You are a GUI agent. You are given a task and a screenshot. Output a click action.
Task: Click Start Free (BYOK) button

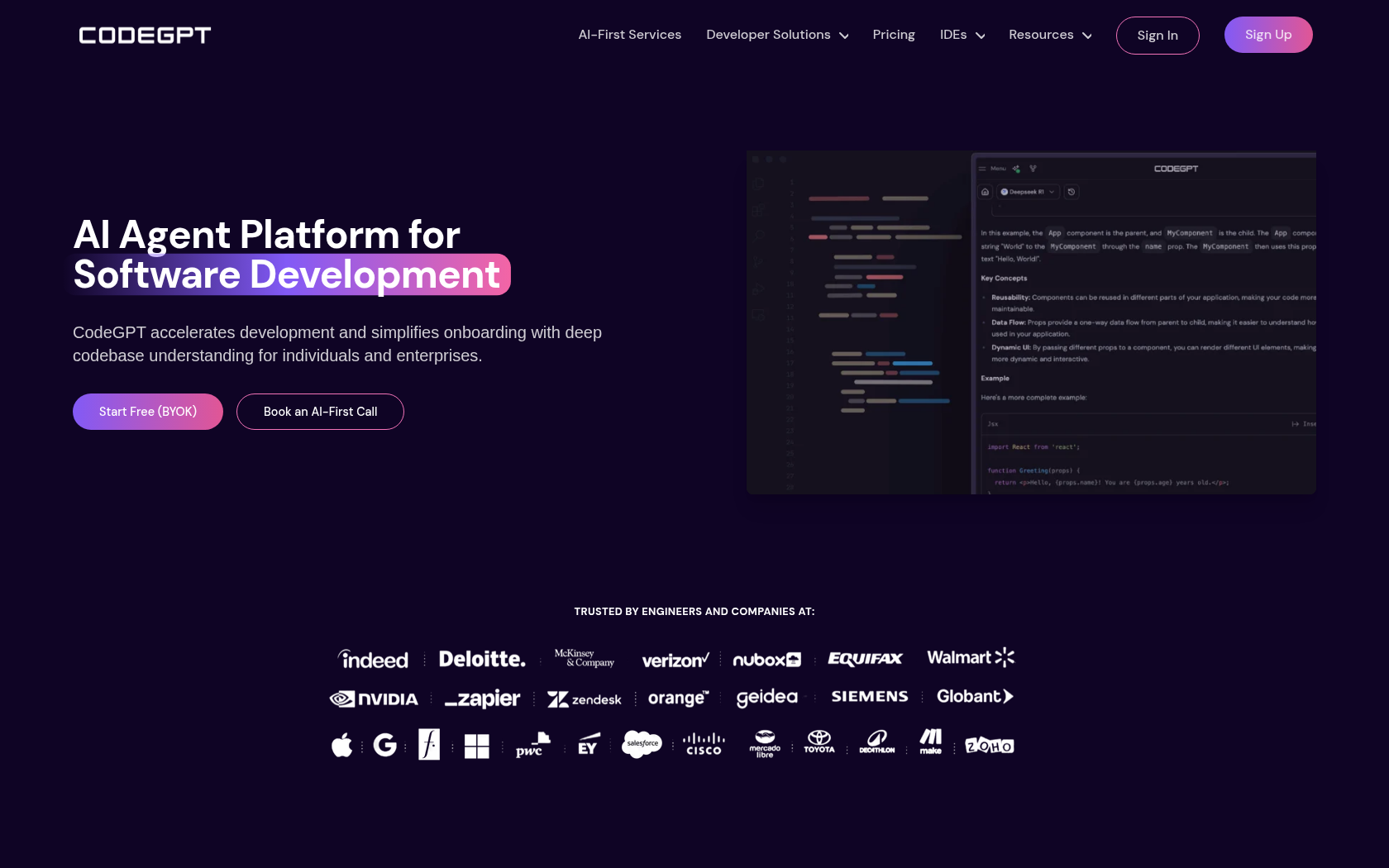pos(148,412)
